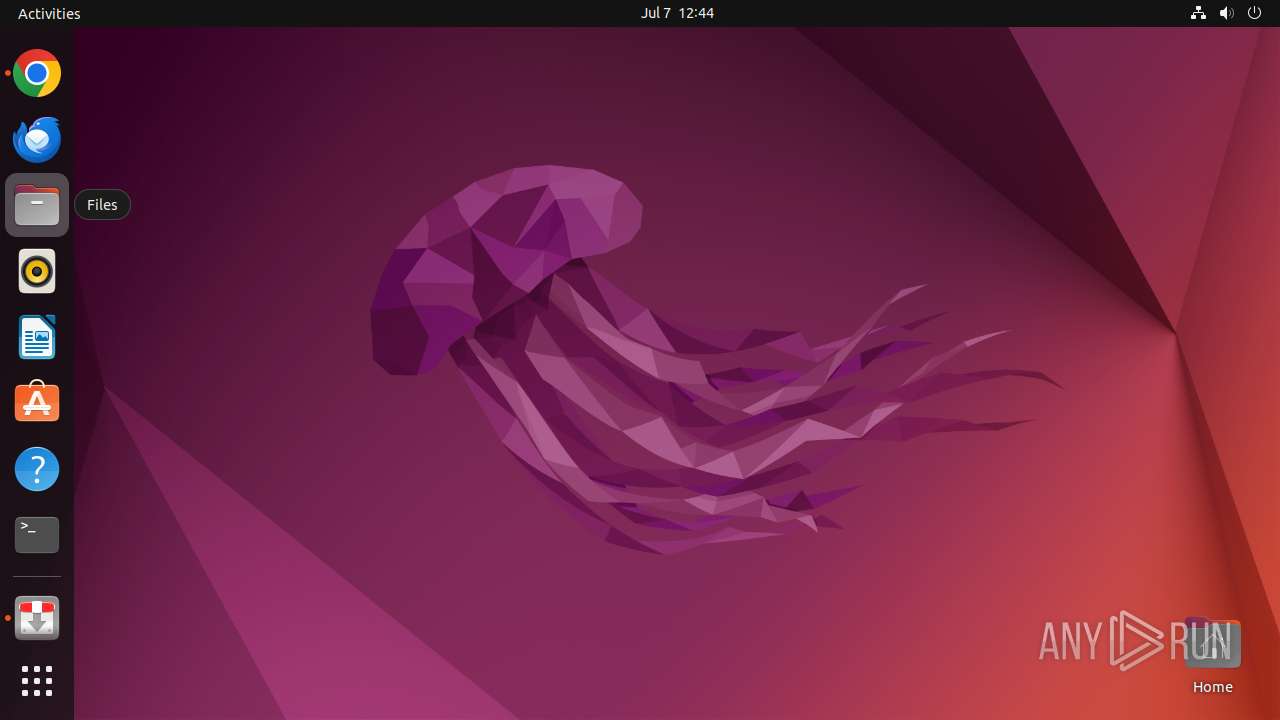The height and width of the screenshot is (720, 1280).
Task: Show Applications grid
Action: [37, 681]
